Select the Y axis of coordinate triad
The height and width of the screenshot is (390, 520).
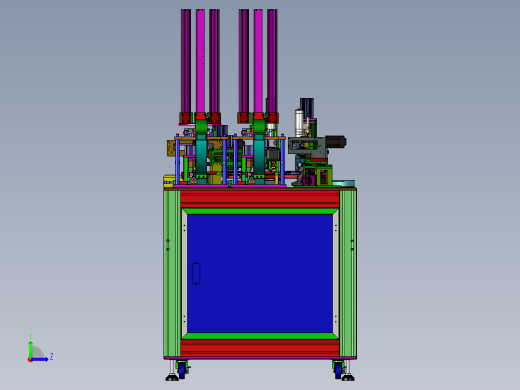point(31,349)
